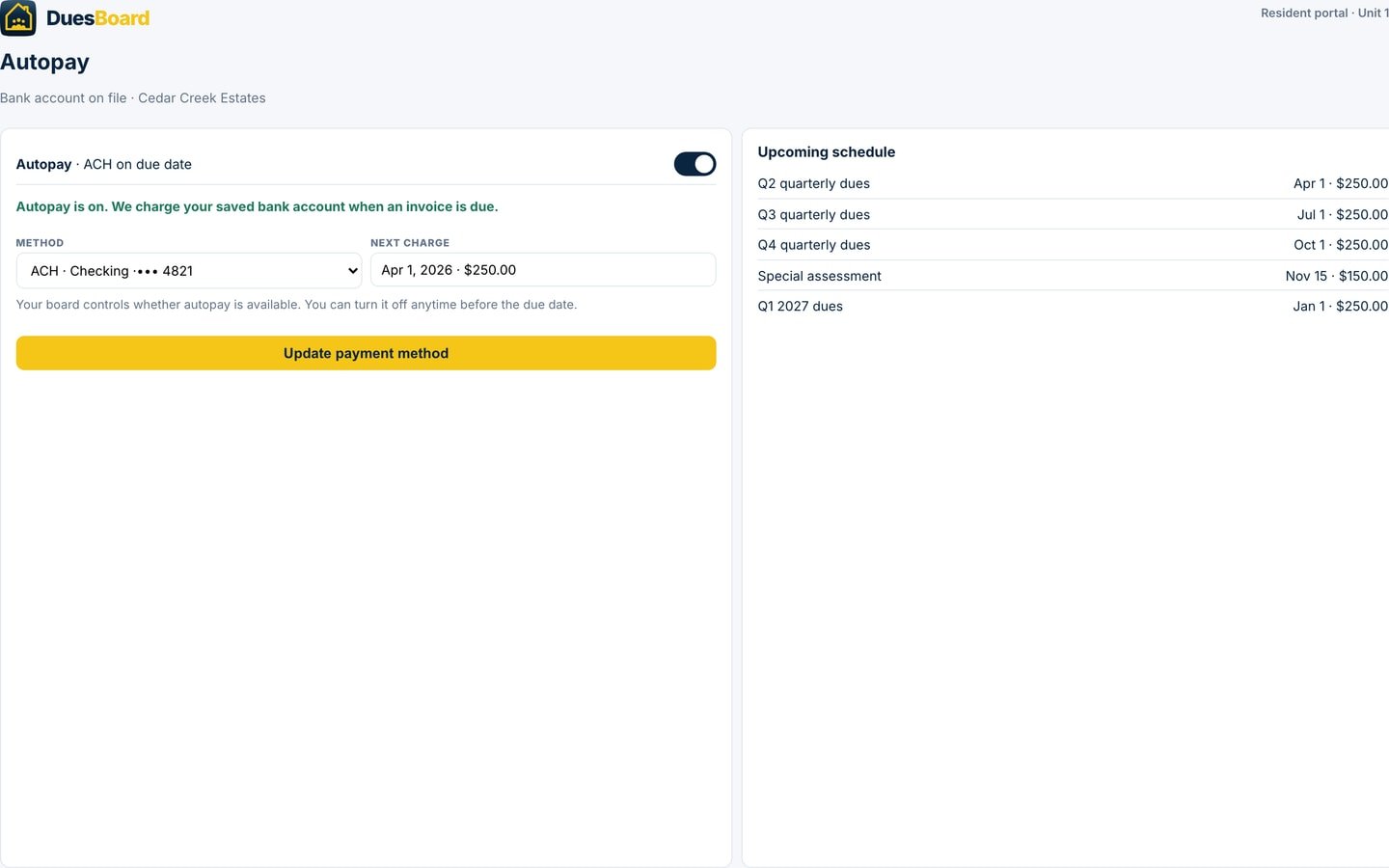
Task: Turn off the Autopay toggle switch
Action: click(x=694, y=164)
